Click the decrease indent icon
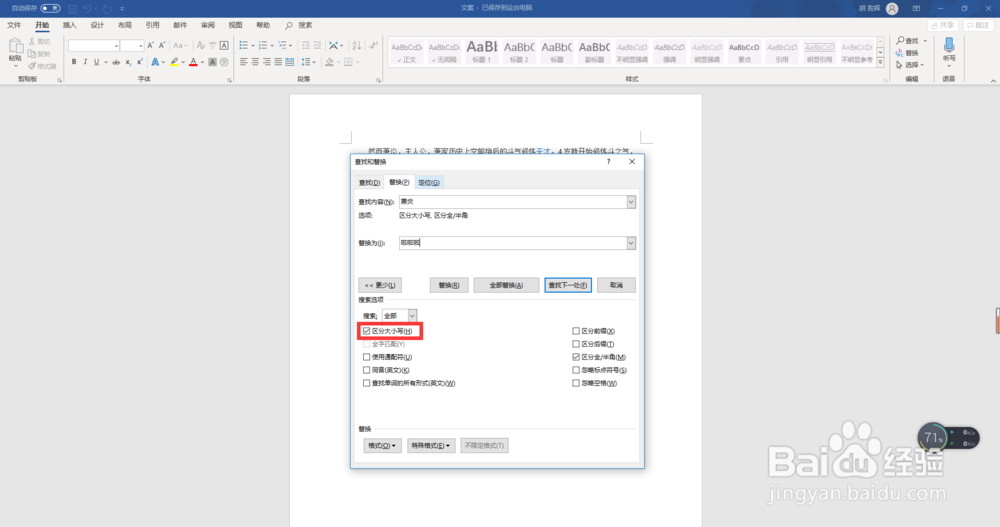This screenshot has width=1000, height=527. pos(305,45)
